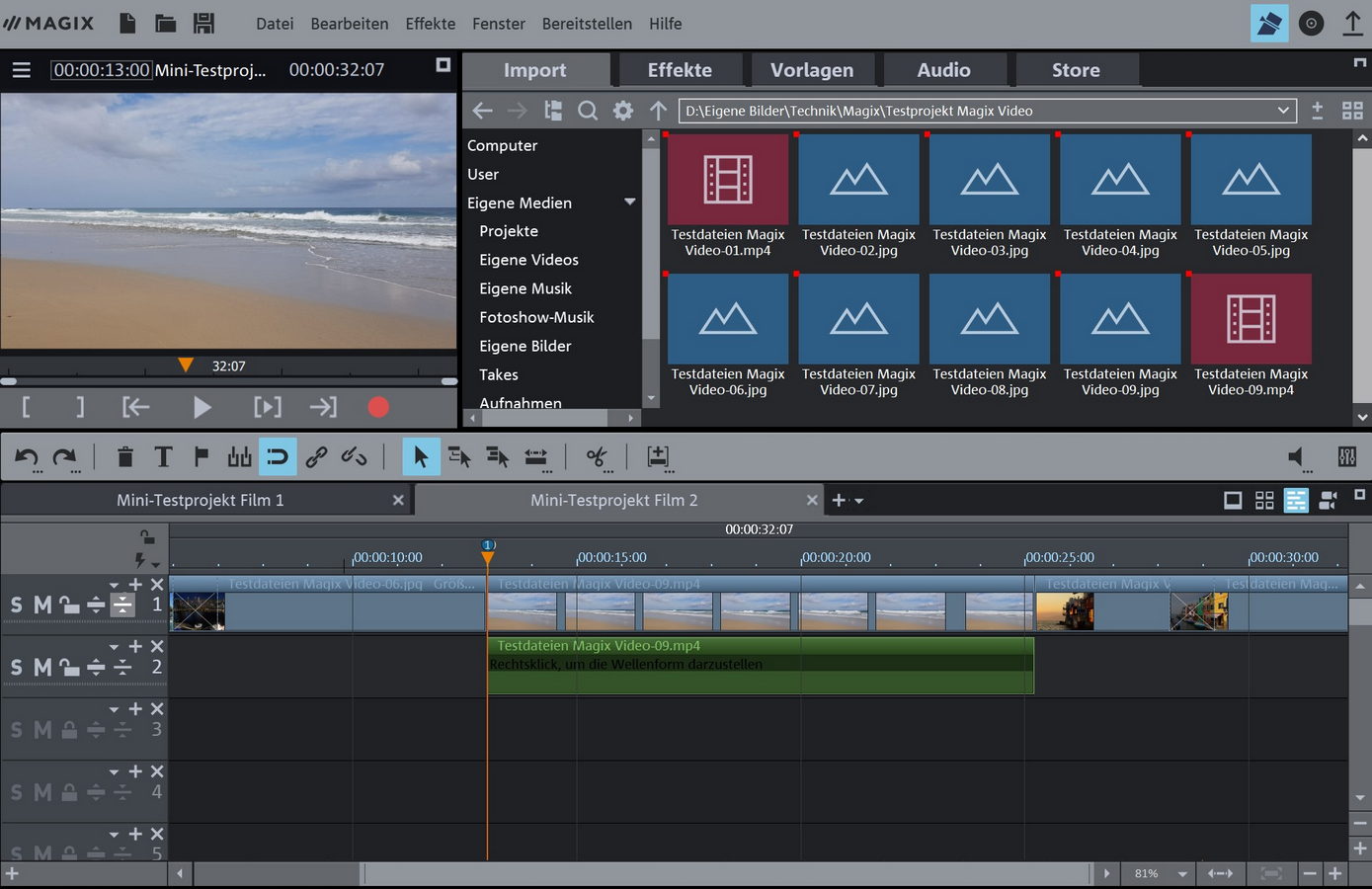This screenshot has width=1372, height=889.
Task: Click the scissors cut tool icon
Action: tap(596, 456)
